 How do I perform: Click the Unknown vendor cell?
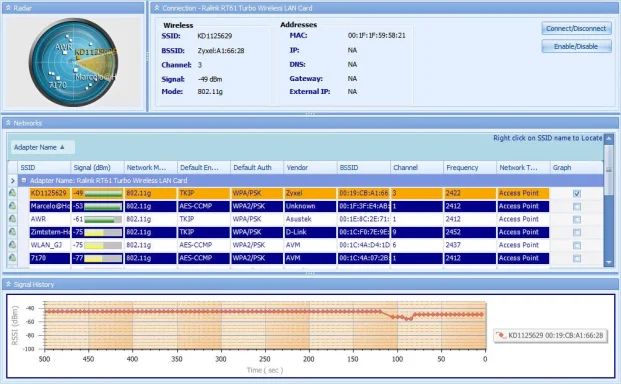point(310,206)
